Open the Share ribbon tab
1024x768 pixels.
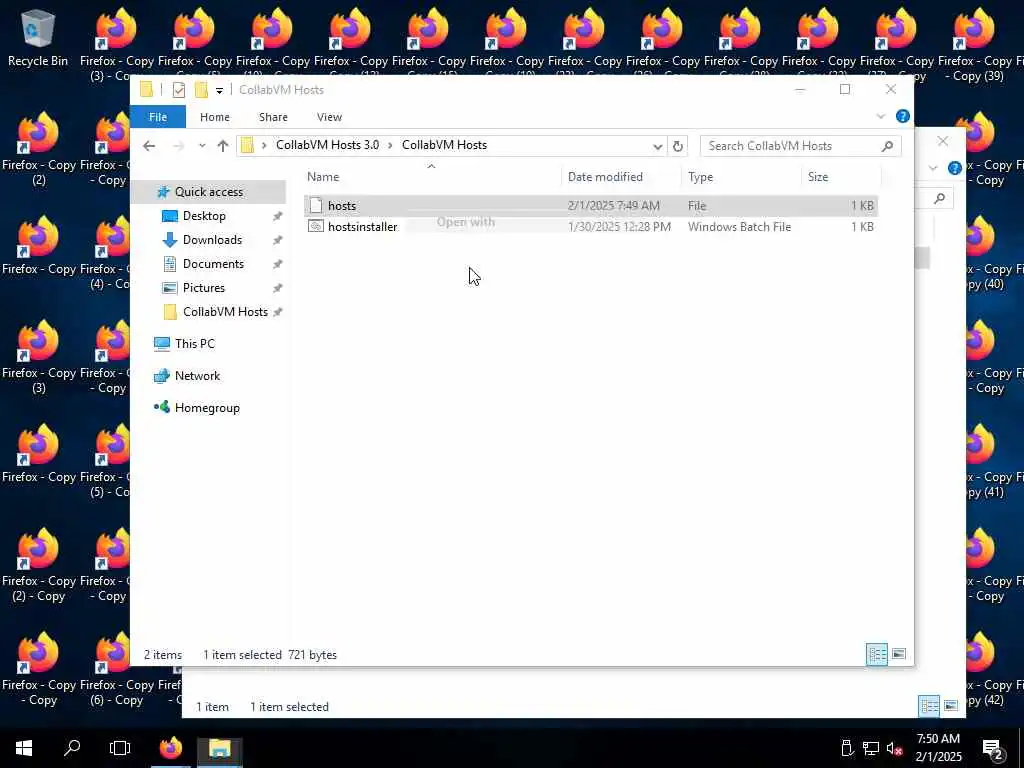[273, 117]
